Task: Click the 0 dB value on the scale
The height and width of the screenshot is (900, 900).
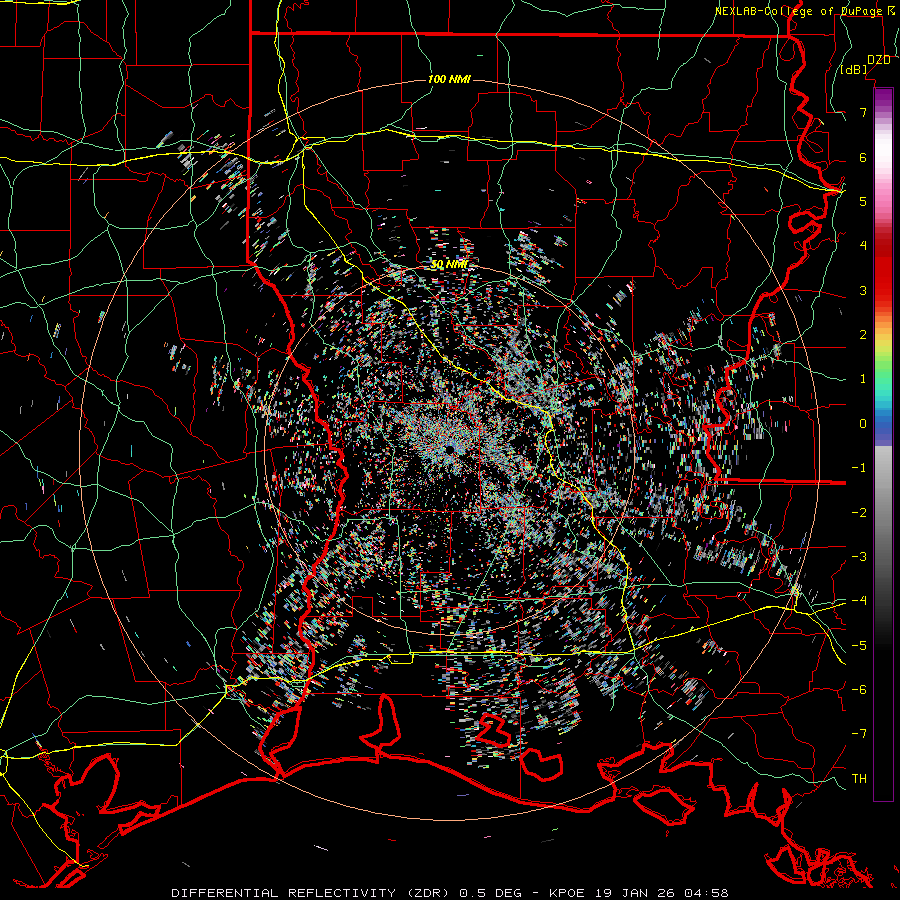Action: pyautogui.click(x=863, y=424)
